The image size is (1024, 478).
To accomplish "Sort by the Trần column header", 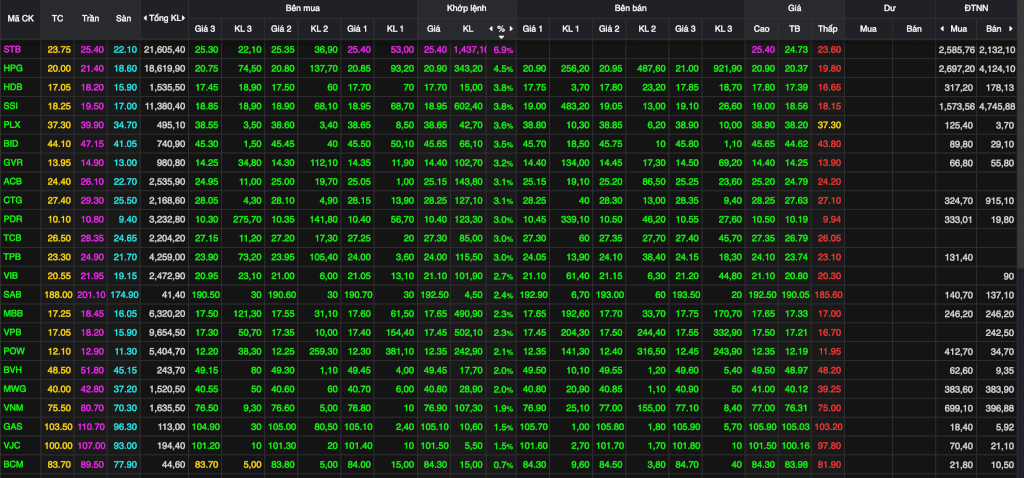I will coord(91,18).
